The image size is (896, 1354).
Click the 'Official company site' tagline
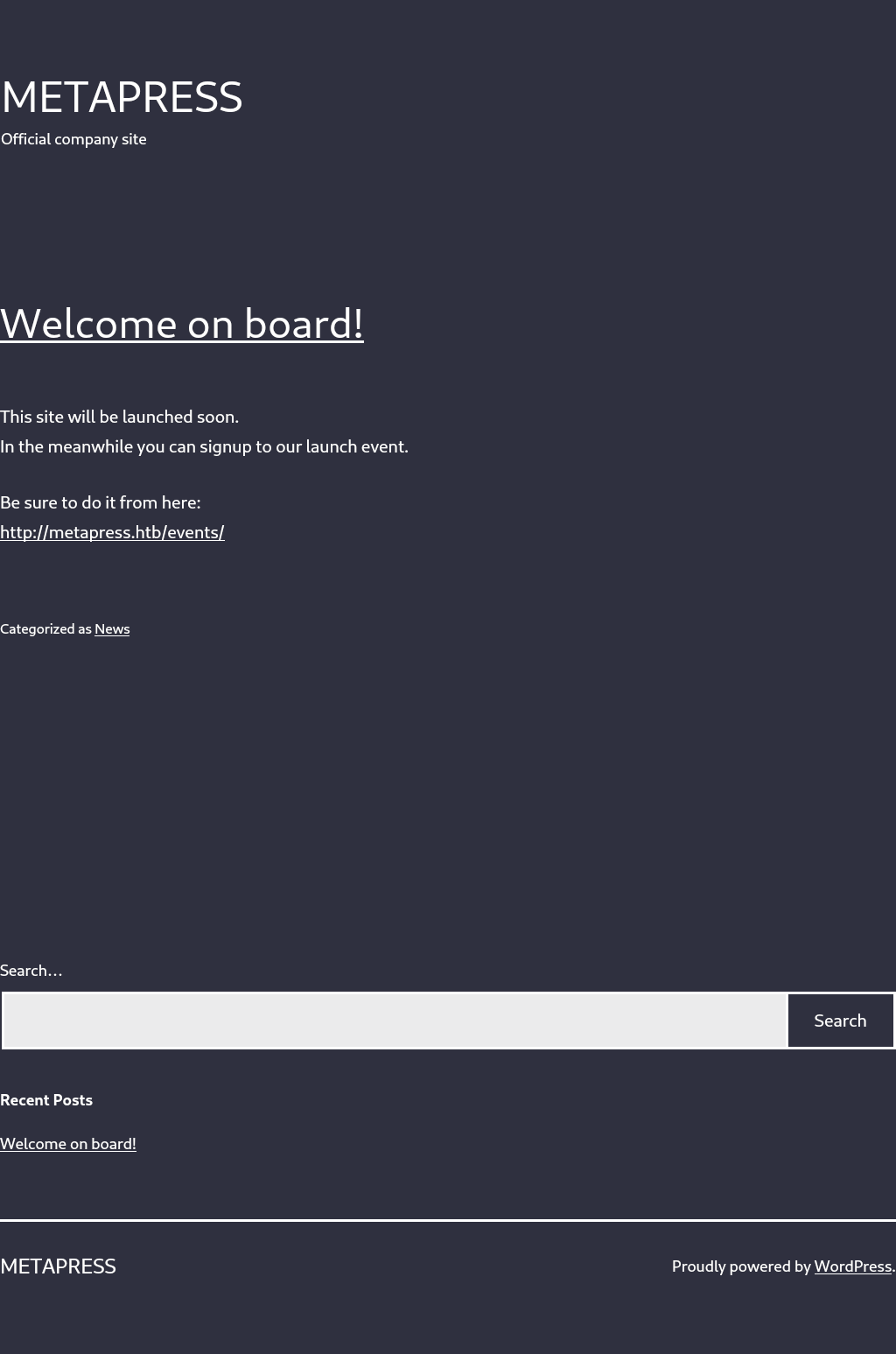(73, 139)
